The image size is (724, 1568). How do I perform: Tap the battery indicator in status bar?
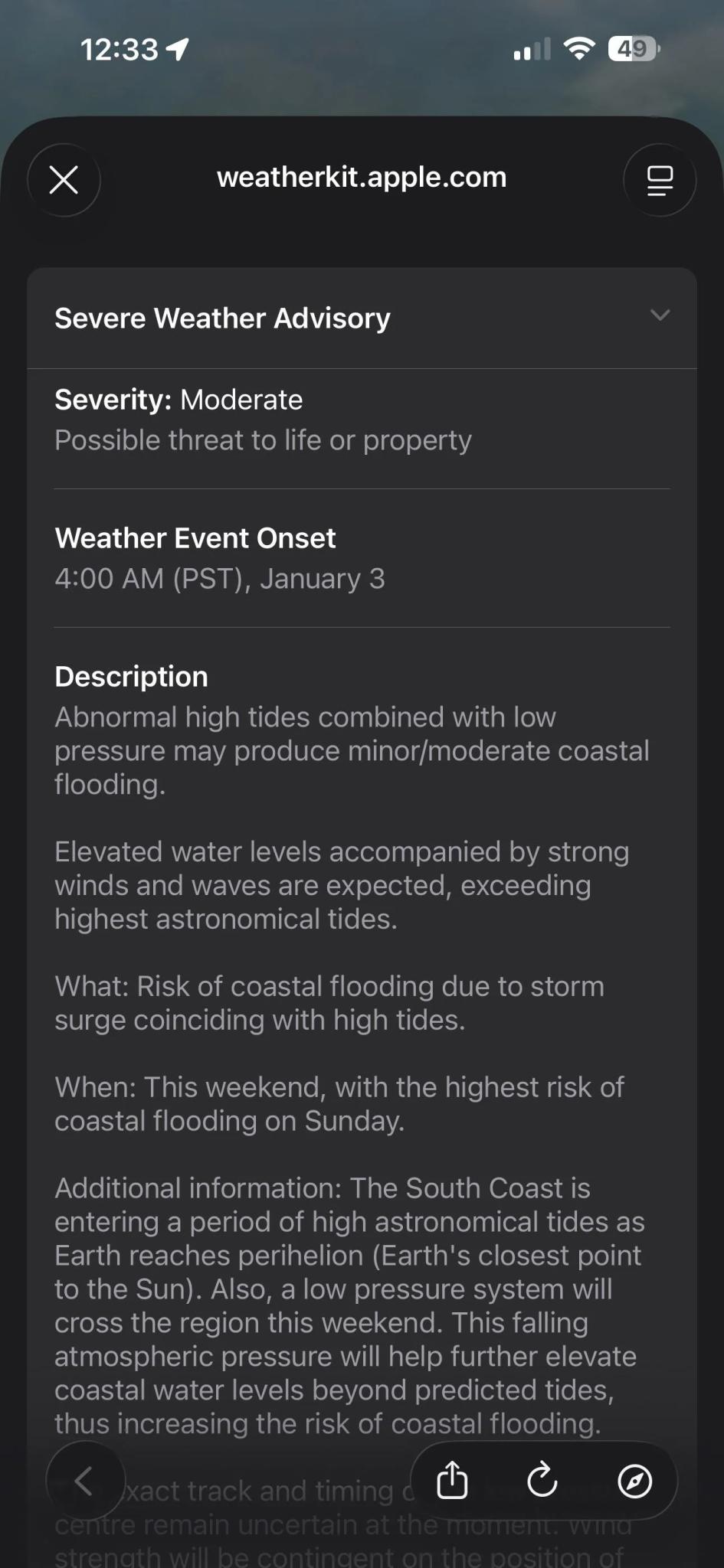[634, 50]
